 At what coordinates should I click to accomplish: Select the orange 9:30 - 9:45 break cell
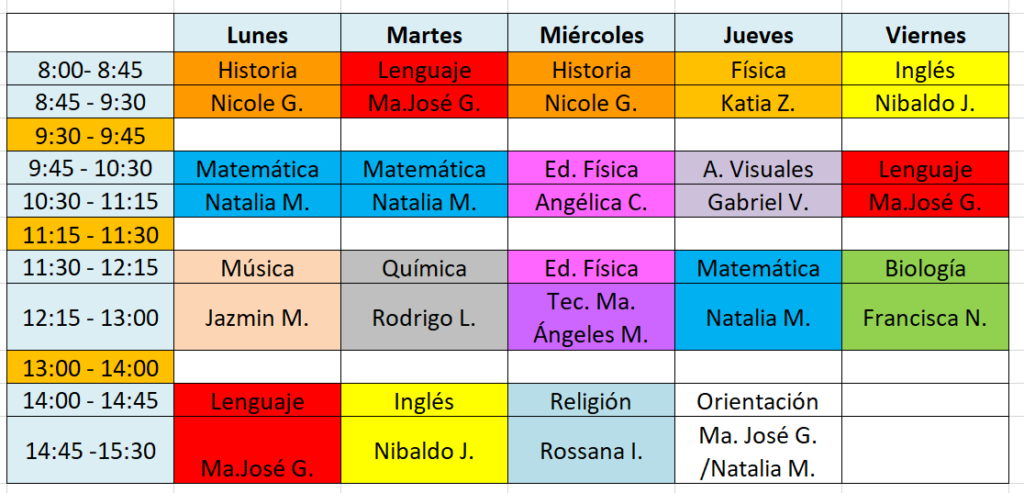pos(90,134)
